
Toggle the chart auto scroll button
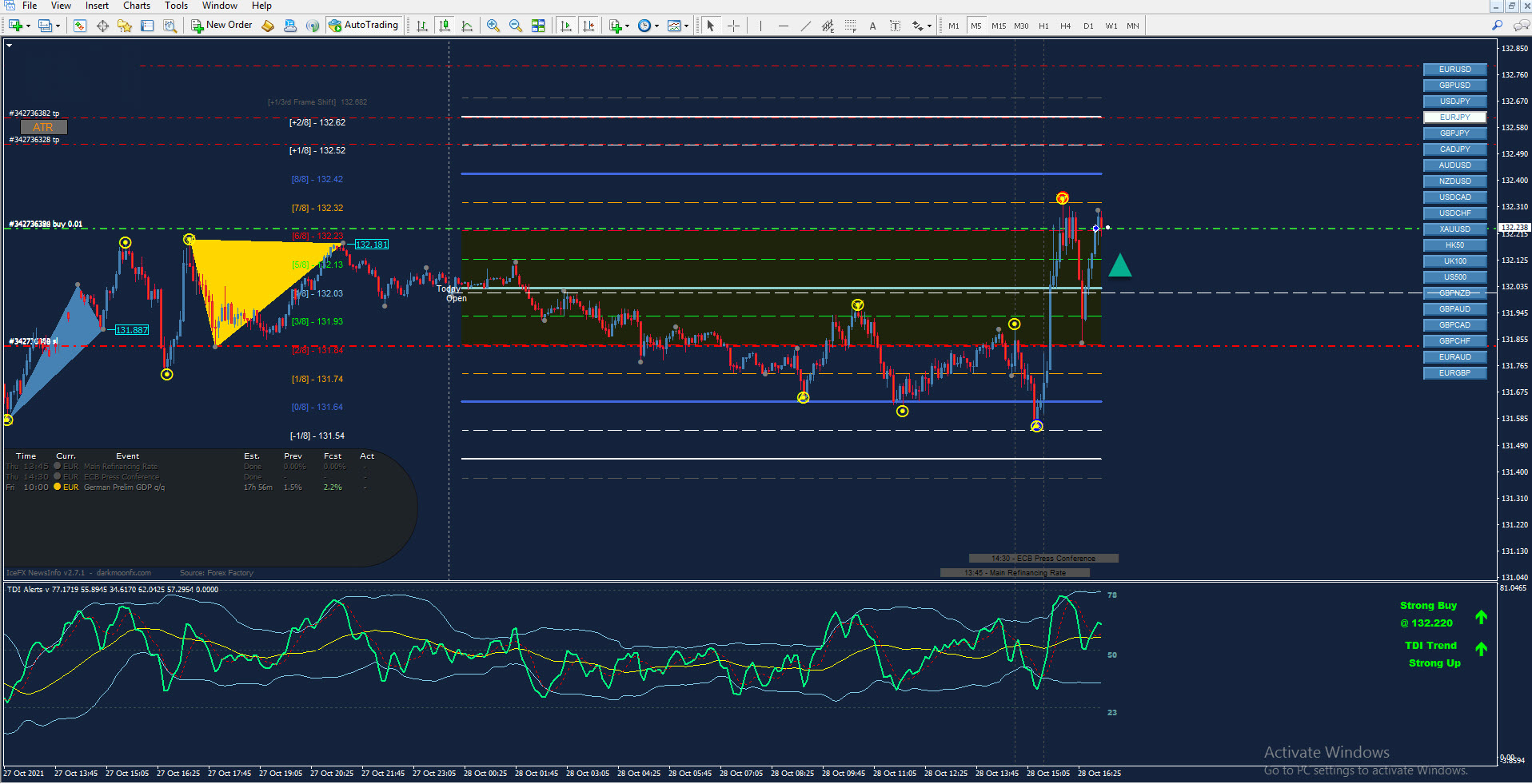tap(566, 26)
